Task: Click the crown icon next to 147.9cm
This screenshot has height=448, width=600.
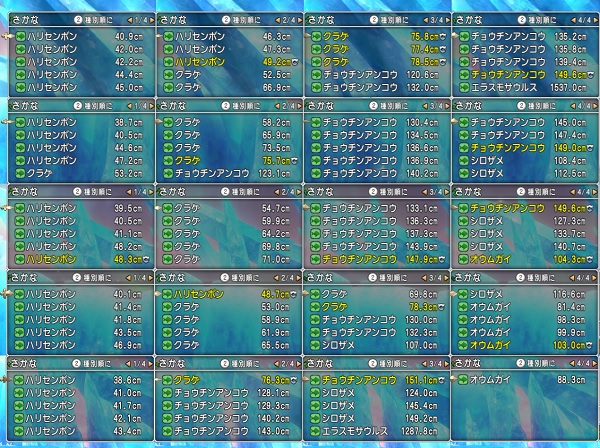Action: tap(442, 260)
